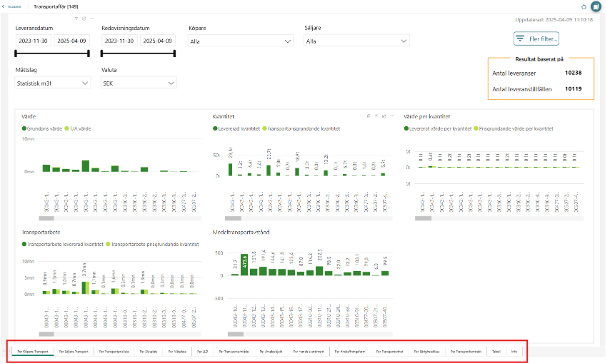Click the home icon in the header
Viewport: 606px width, 364px height.
(584, 7)
